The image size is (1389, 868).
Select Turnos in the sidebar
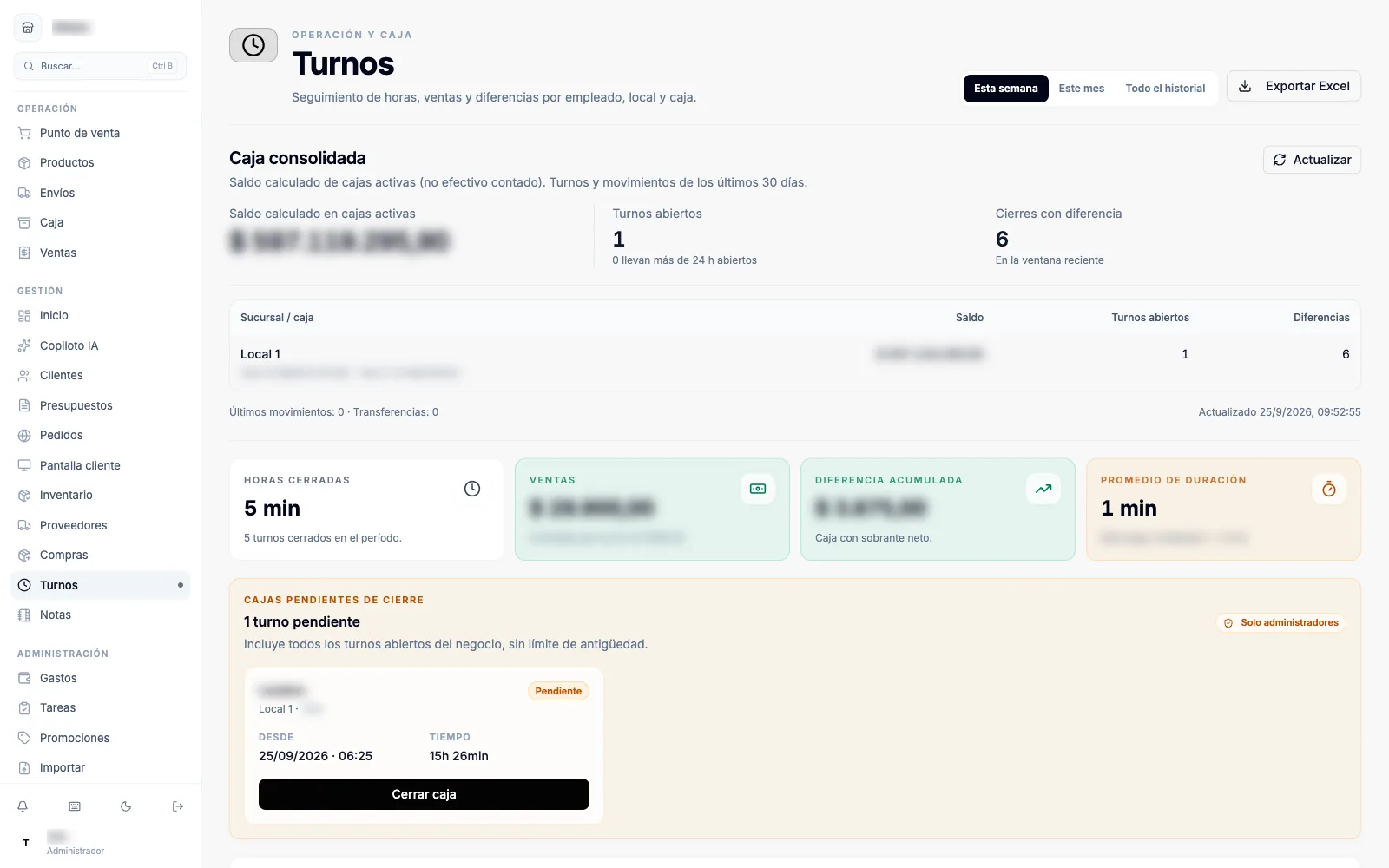[101, 585]
